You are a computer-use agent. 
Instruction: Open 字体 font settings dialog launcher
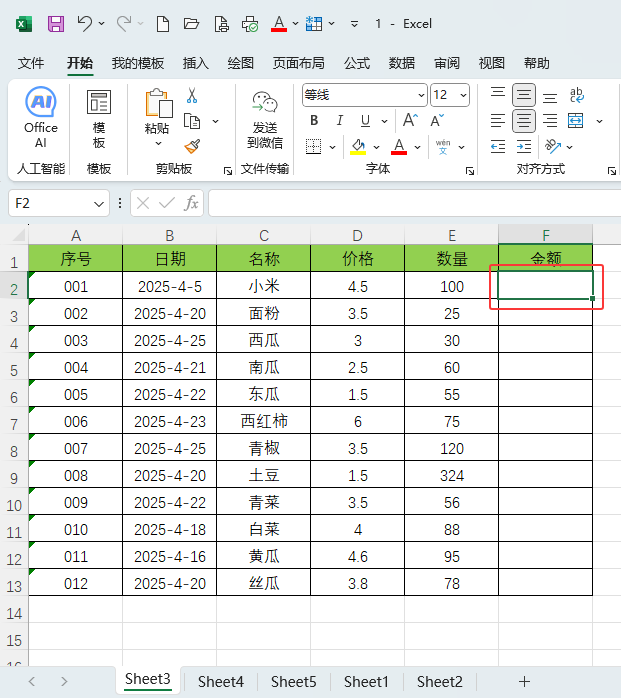tap(470, 171)
